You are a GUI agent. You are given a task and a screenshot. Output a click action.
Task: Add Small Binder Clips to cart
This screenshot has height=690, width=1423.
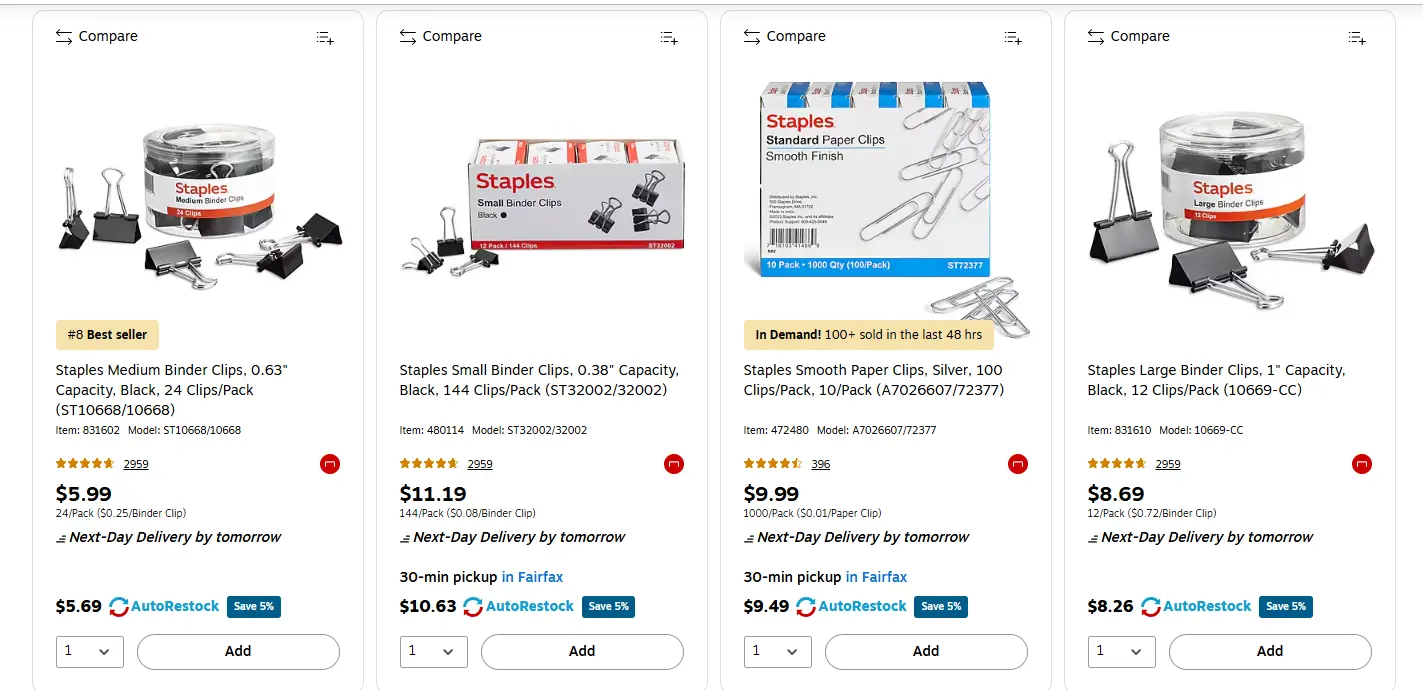[x=582, y=651]
